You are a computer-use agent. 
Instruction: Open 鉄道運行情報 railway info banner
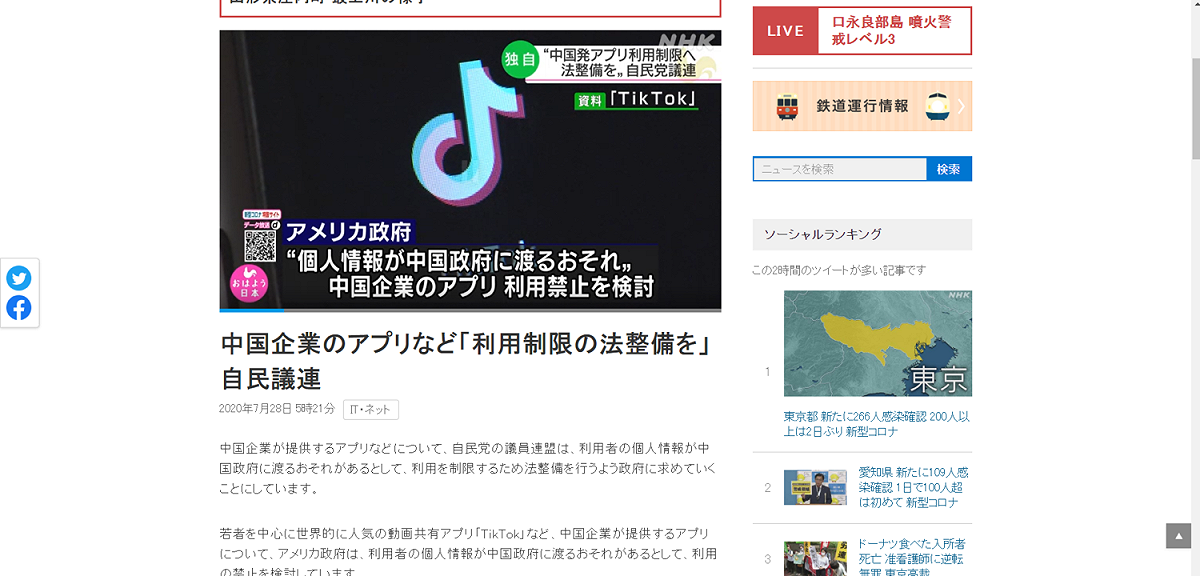(x=862, y=106)
